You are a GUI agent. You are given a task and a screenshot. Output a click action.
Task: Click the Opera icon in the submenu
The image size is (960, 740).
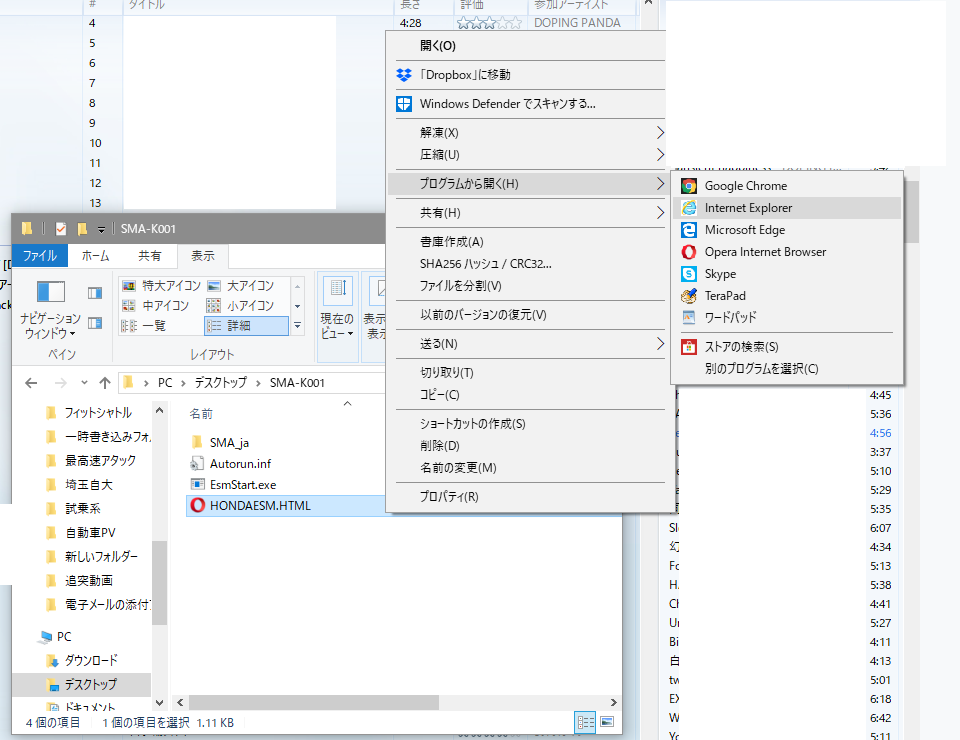click(689, 252)
